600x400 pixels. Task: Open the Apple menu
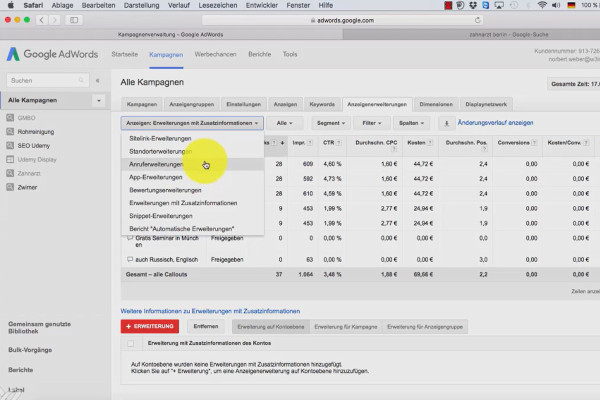tap(10, 5)
